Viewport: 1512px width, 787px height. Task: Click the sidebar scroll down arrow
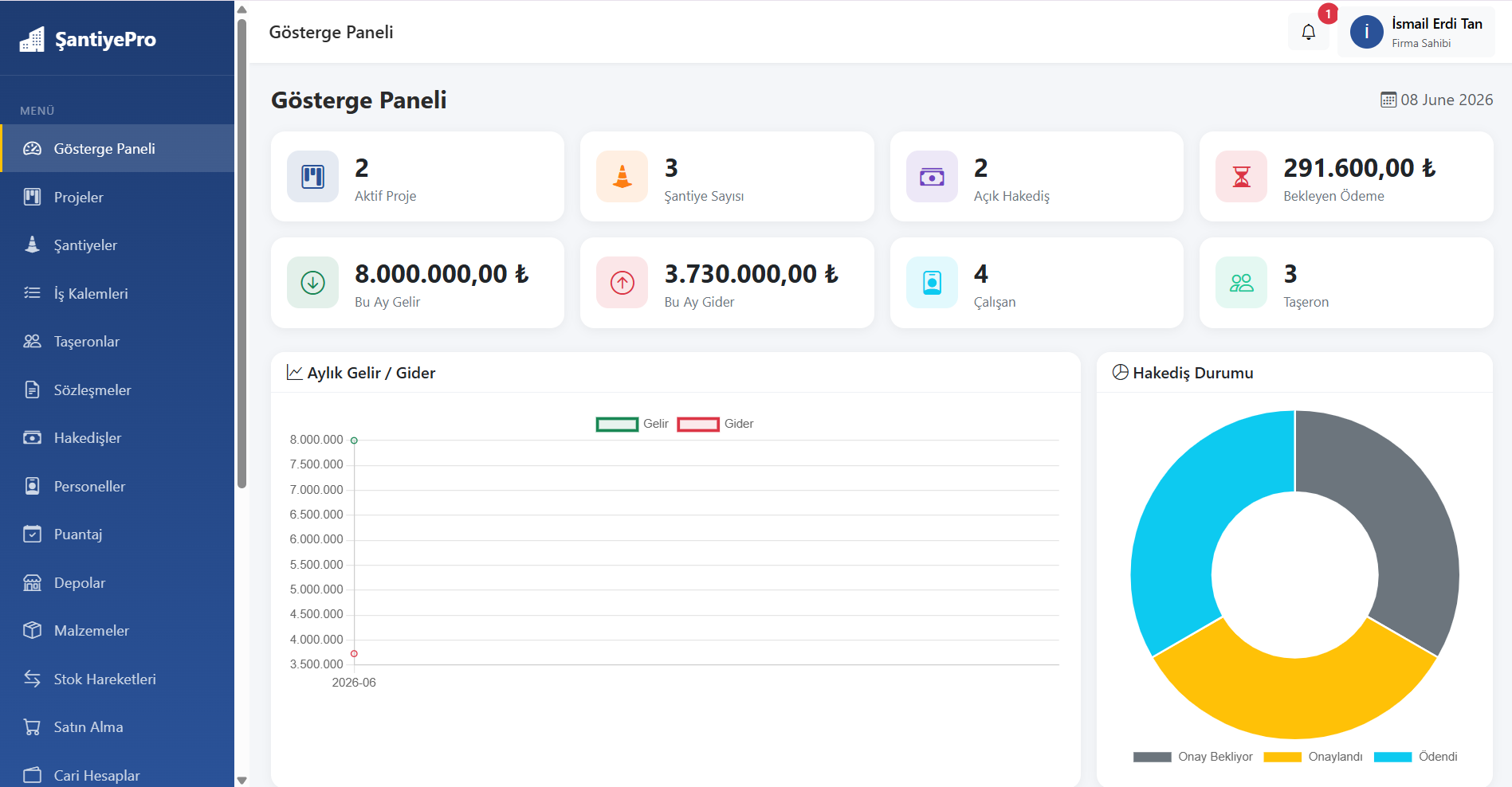pos(242,780)
